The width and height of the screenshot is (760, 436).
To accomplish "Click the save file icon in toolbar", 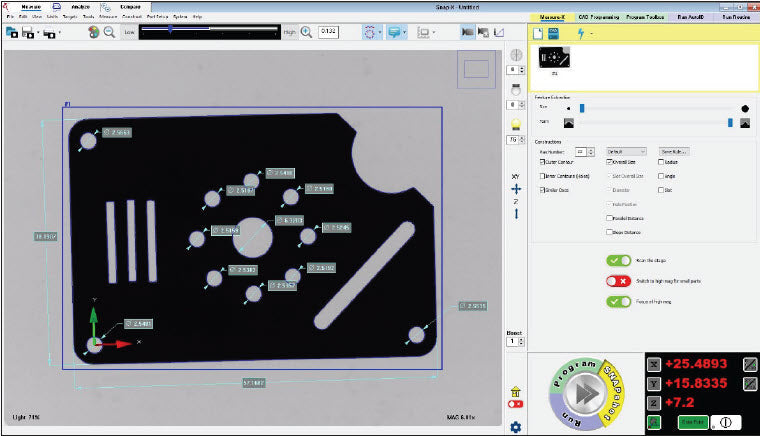I will tap(28, 32).
